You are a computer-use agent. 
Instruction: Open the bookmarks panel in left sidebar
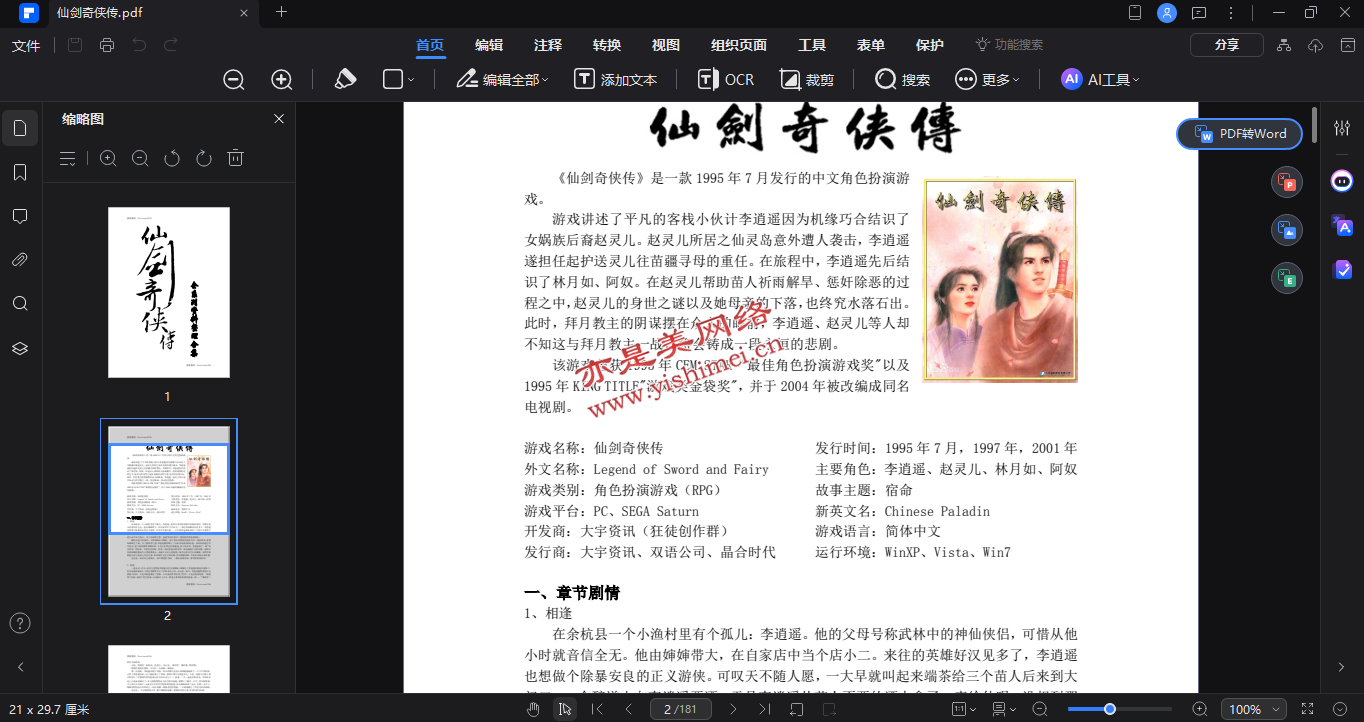[x=20, y=173]
